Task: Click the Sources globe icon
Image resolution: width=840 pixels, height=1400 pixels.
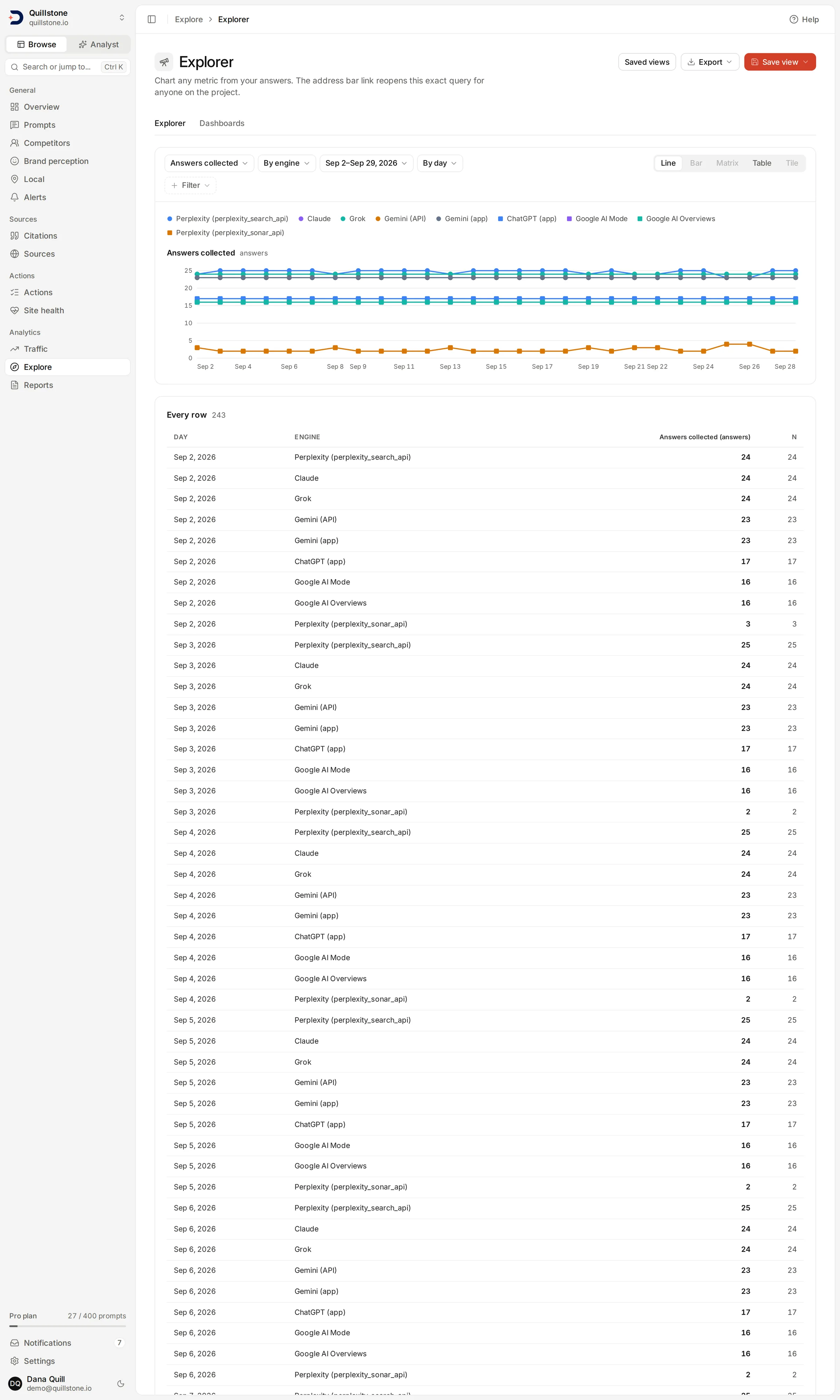Action: (x=15, y=254)
